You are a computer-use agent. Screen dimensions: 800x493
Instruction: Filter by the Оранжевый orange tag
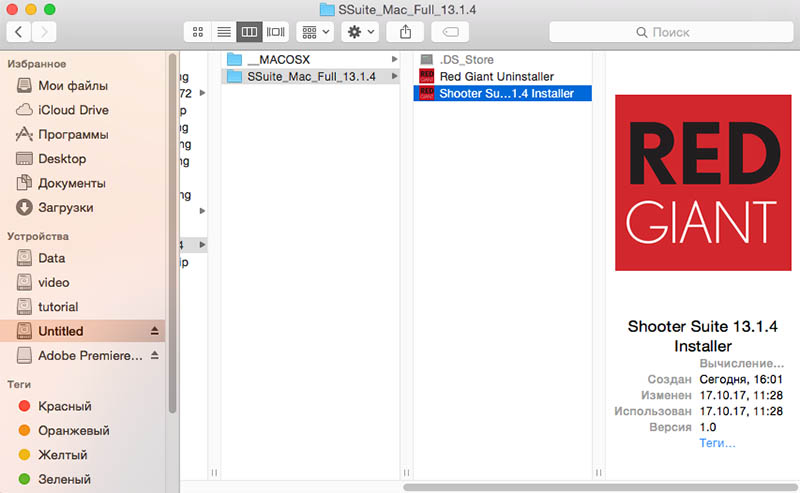pos(83,430)
